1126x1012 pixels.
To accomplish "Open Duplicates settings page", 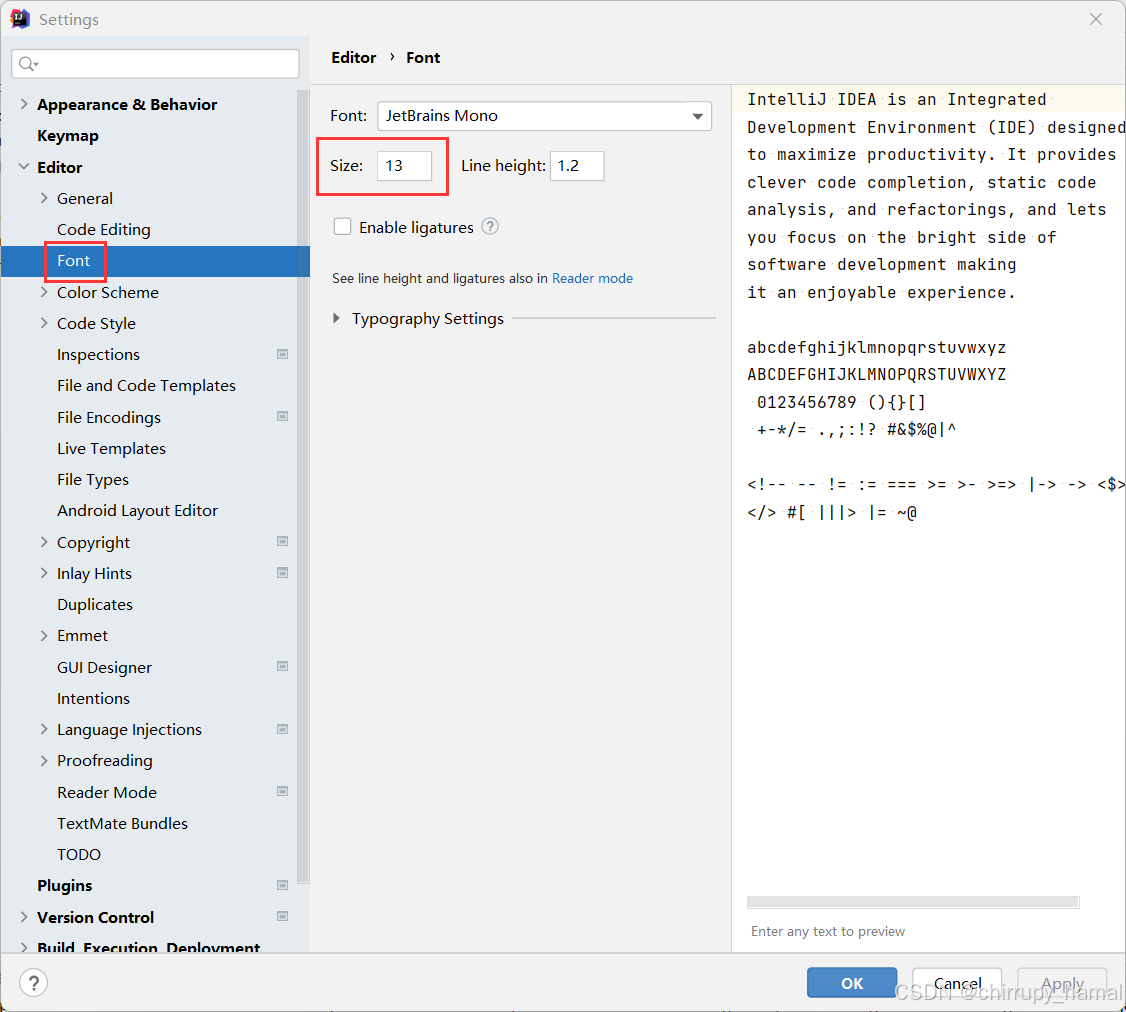I will [95, 605].
